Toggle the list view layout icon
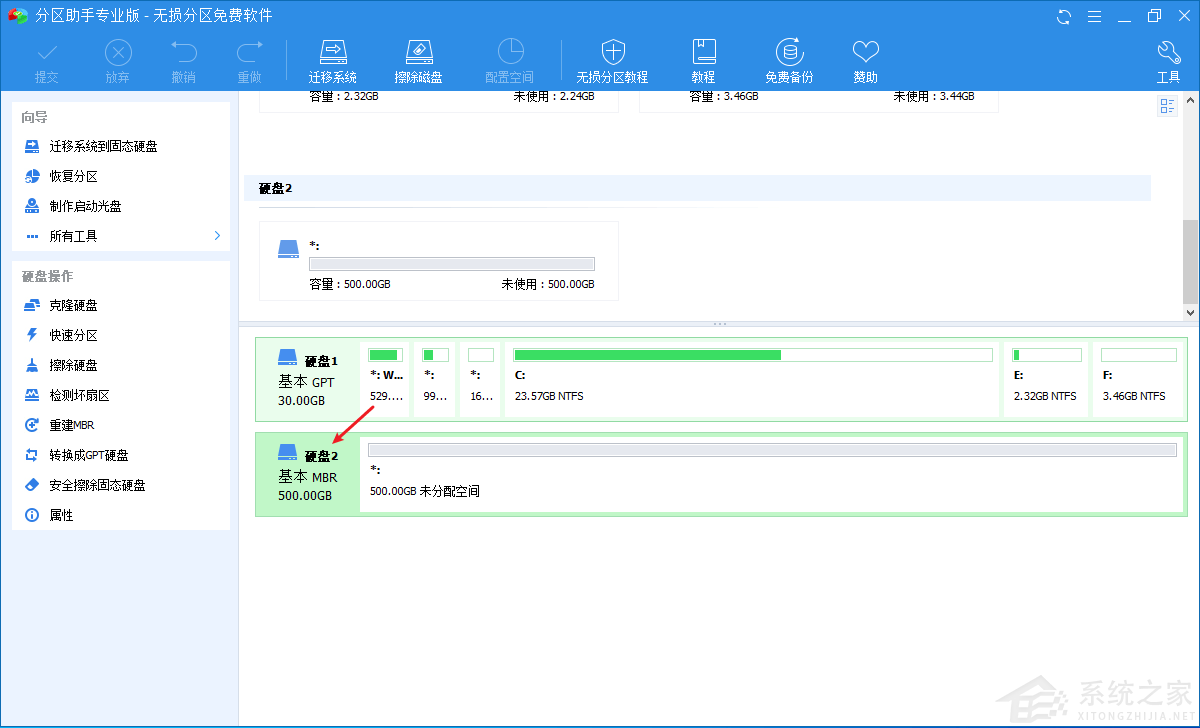Screen dimensions: 1200x728 tap(1167, 106)
